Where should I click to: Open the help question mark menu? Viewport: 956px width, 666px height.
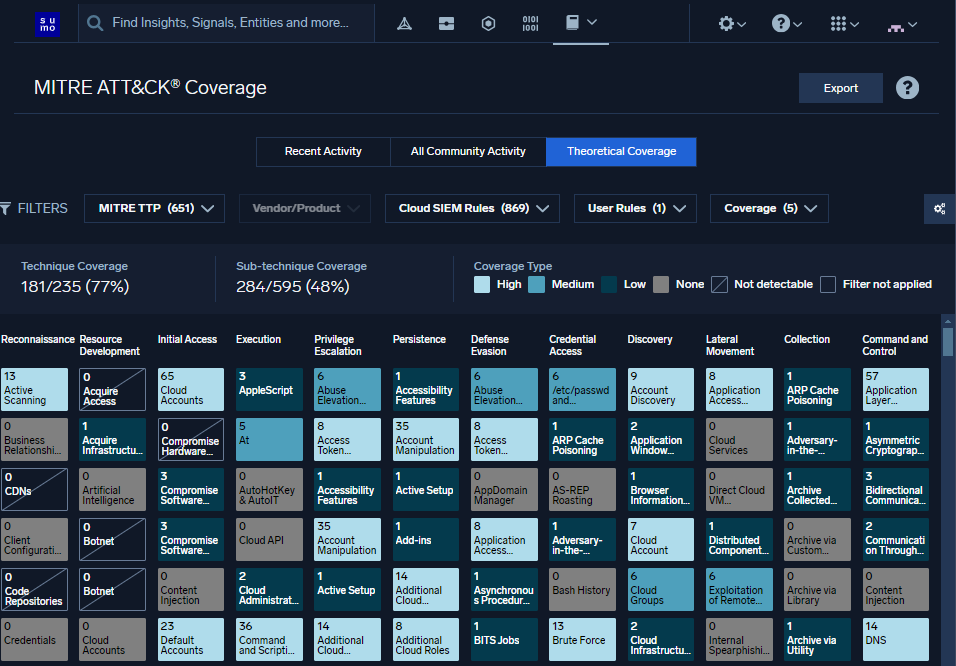(x=787, y=24)
